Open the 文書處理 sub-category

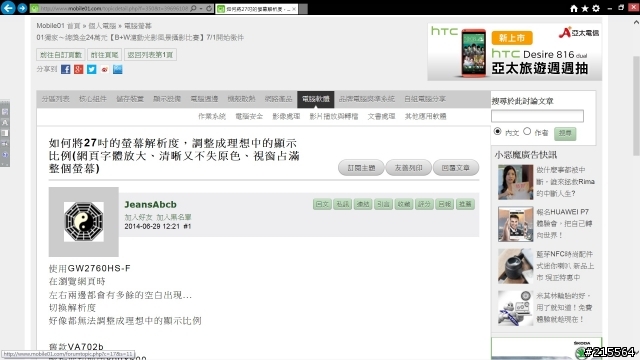tap(381, 116)
